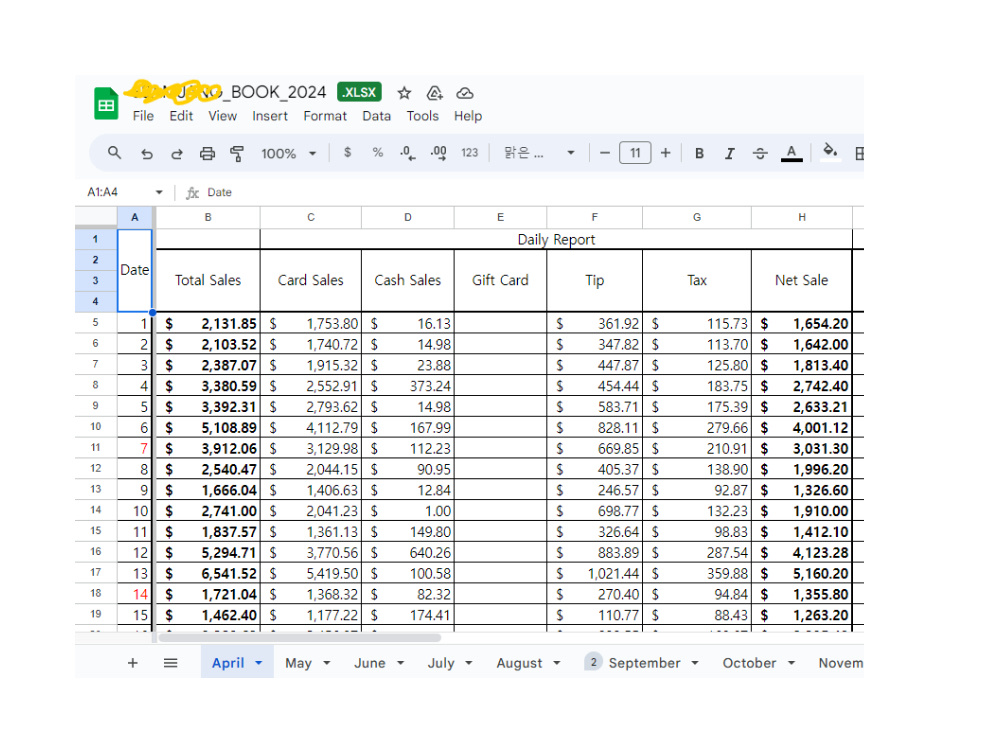The image size is (1000, 750).
Task: Decrease the font size
Action: click(605, 153)
